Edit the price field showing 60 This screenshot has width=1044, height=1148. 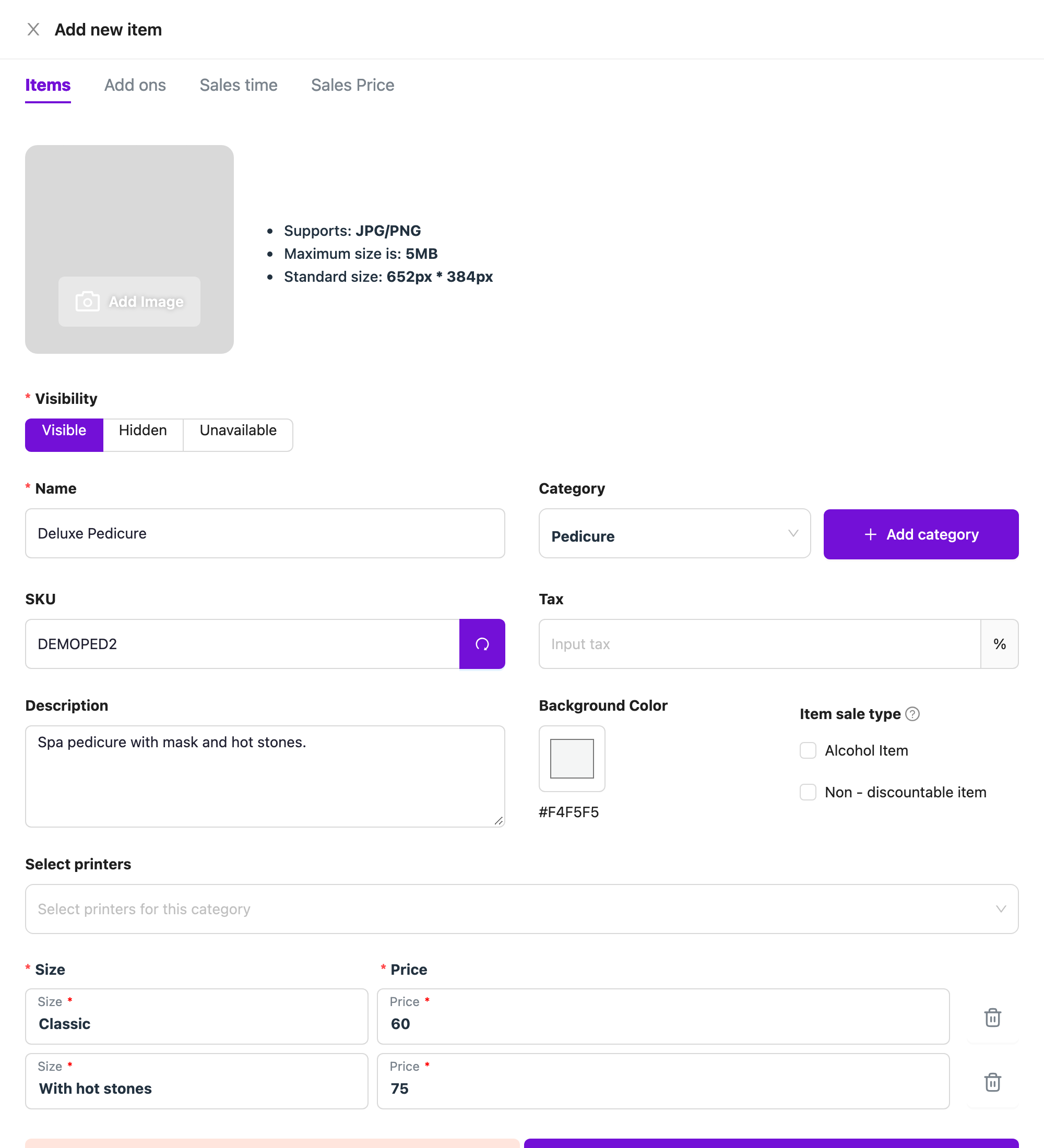click(663, 1017)
